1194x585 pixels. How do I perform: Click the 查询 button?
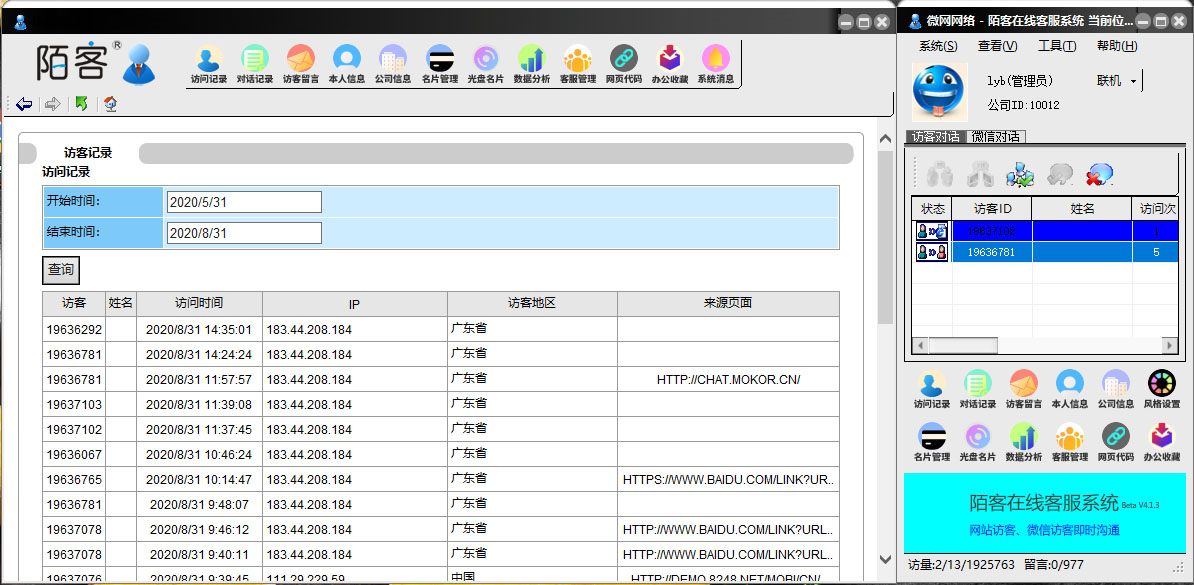tap(61, 270)
